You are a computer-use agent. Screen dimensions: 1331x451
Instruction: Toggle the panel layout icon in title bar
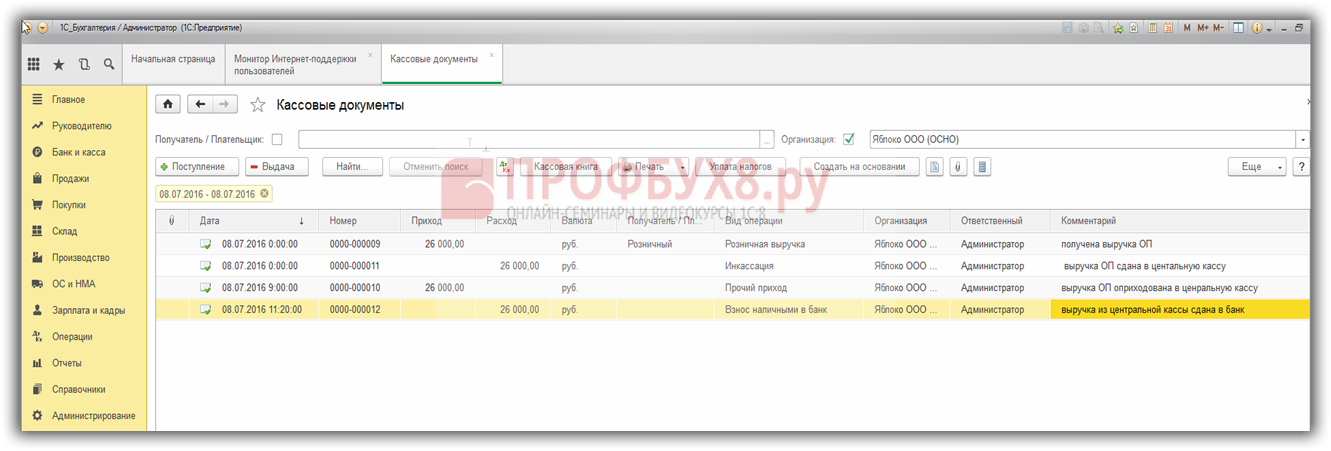click(x=1238, y=27)
